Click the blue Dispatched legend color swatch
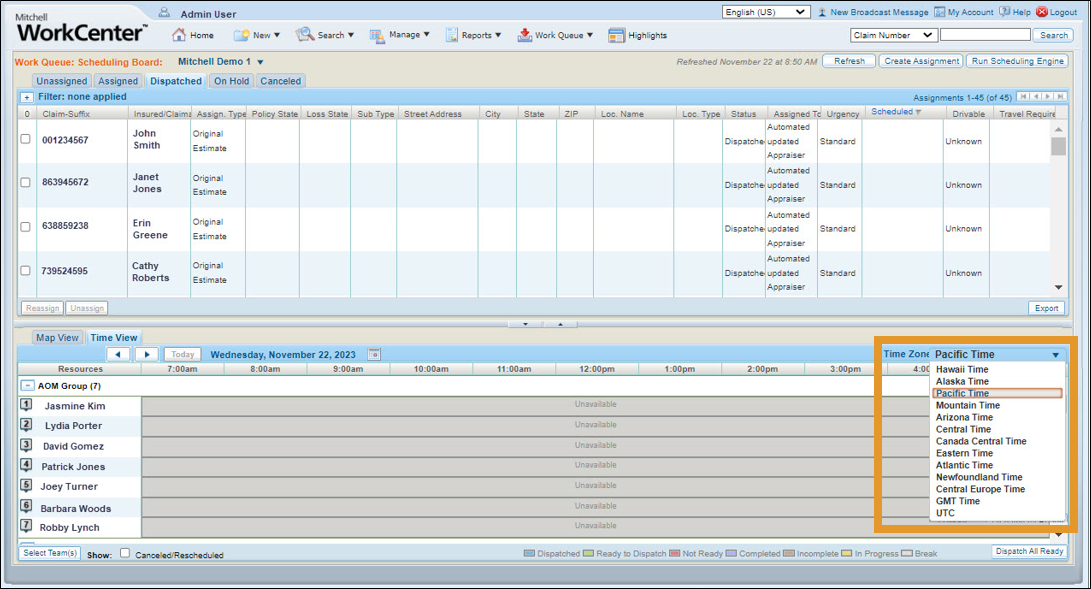Viewport: 1091px width, 589px height. pyautogui.click(x=530, y=553)
